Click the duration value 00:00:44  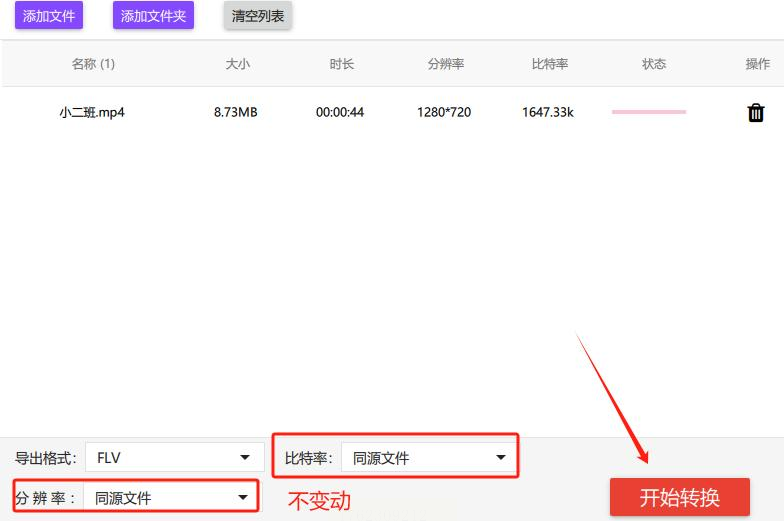[340, 112]
